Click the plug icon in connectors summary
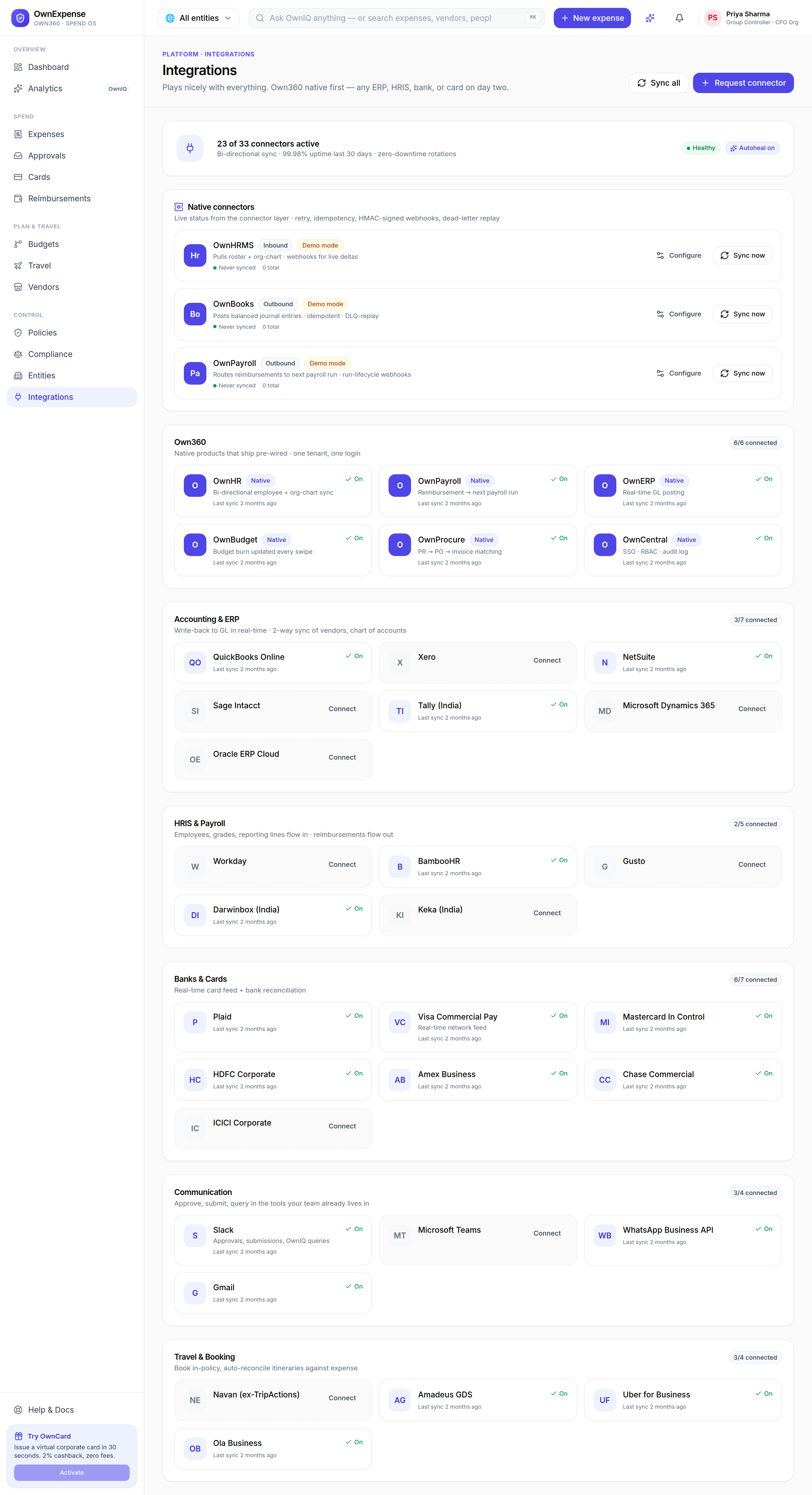Image resolution: width=812 pixels, height=1495 pixels. click(190, 148)
